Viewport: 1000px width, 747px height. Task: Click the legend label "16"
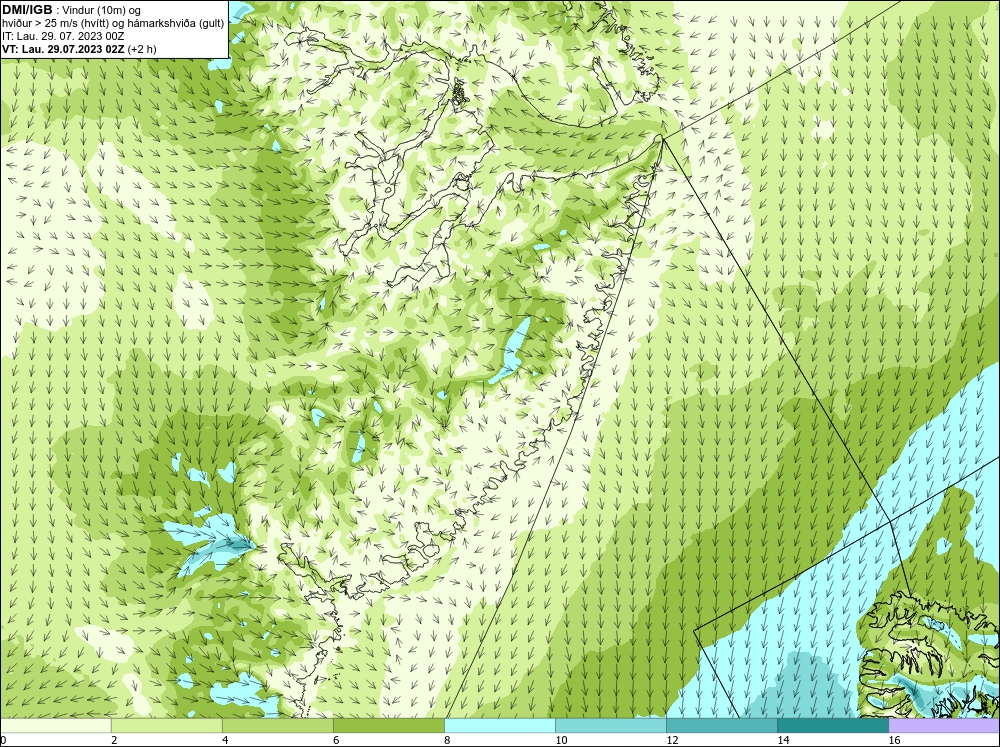click(894, 740)
